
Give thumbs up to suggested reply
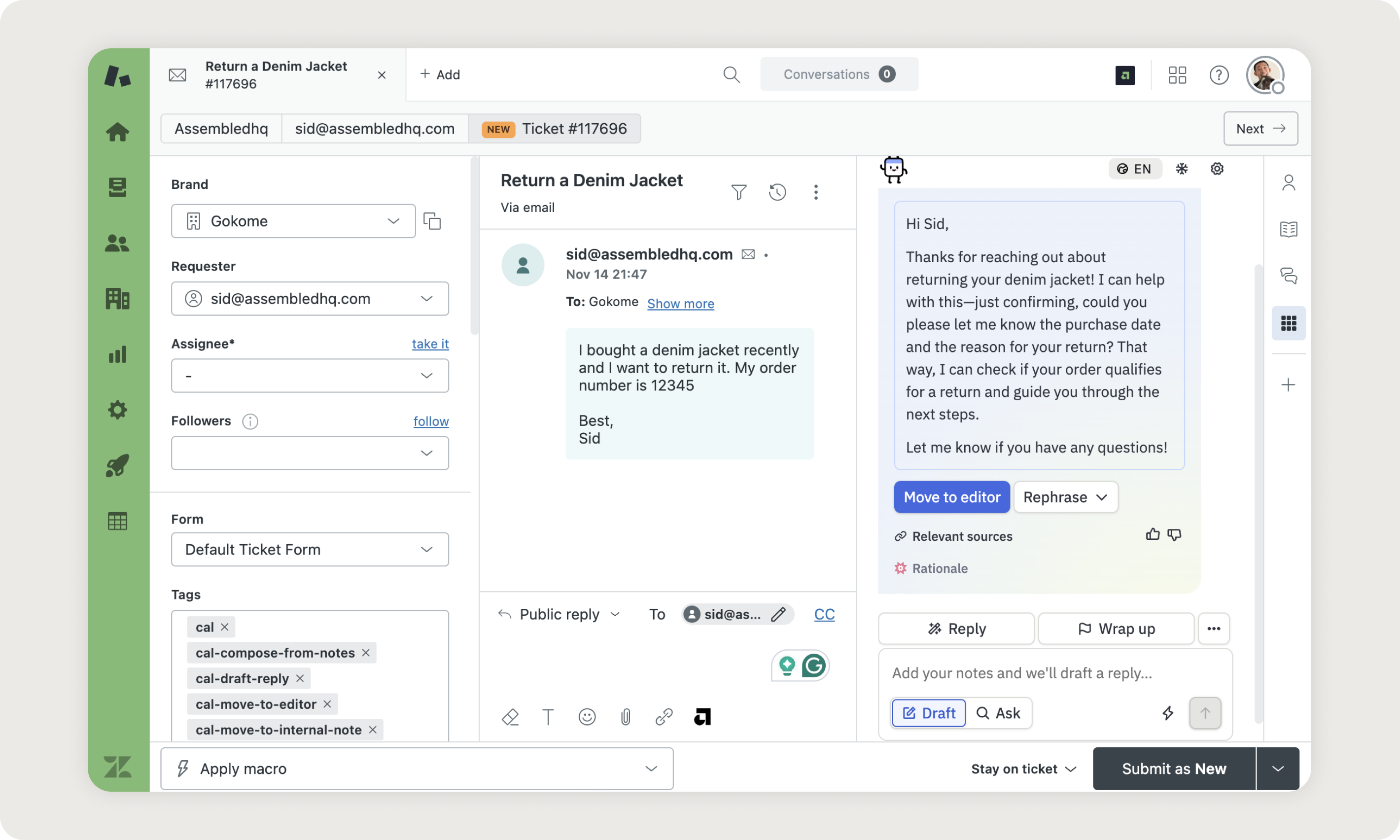coord(1152,535)
